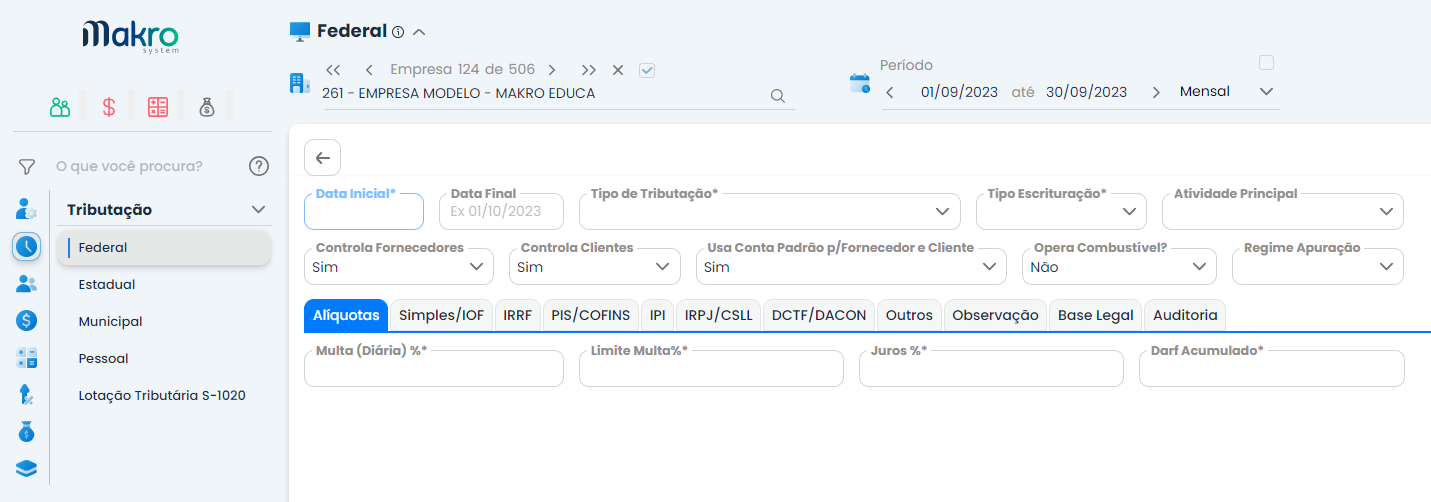Switch to the Base Legal tab
The width and height of the screenshot is (1431, 502).
[x=1096, y=315]
